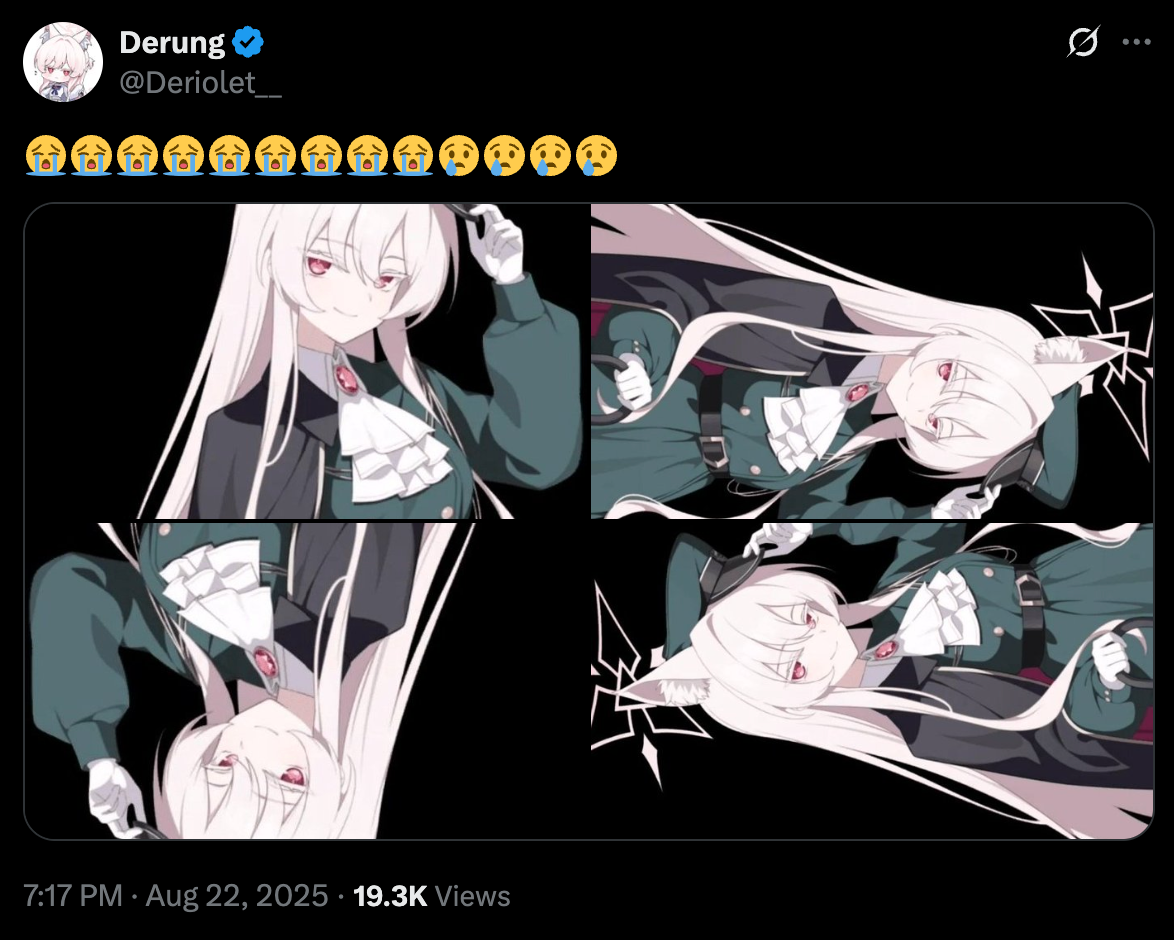Image resolution: width=1174 pixels, height=940 pixels.
Task: Click the 7:17 PM timestamp
Action: pos(73,896)
